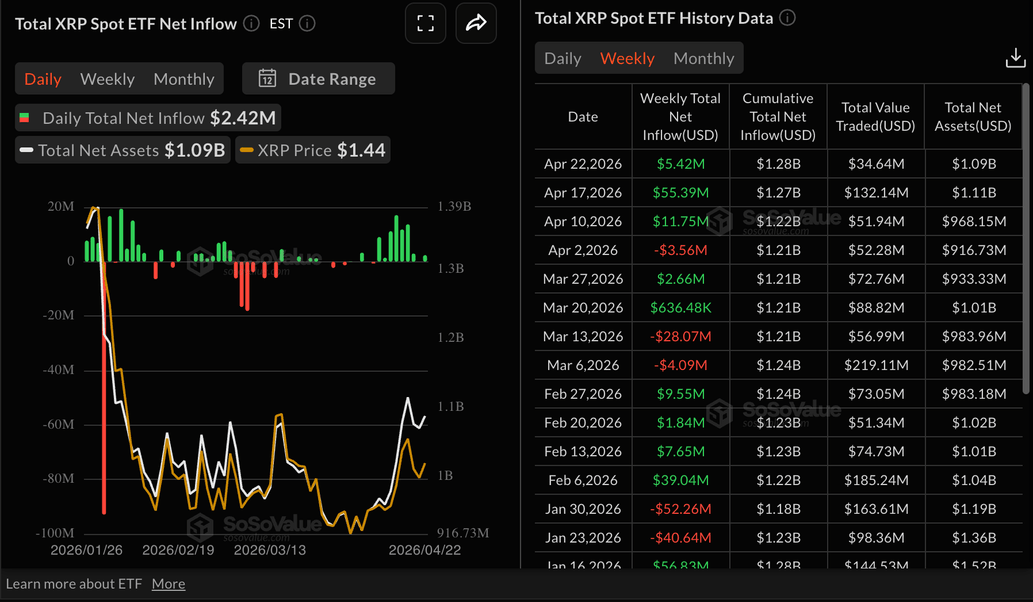Toggle the Total Net Assets chart series
This screenshot has height=602, width=1033.
[x=122, y=151]
